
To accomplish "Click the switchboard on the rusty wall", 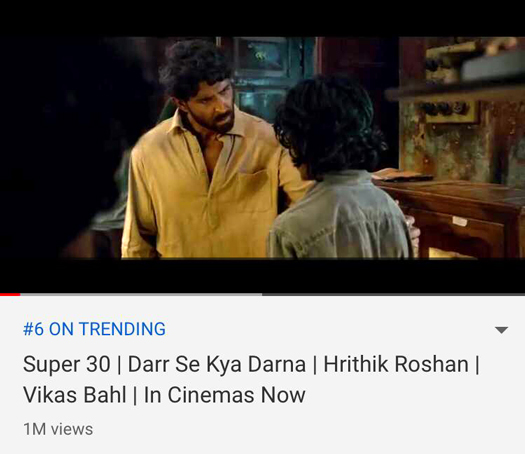I will click(450, 110).
